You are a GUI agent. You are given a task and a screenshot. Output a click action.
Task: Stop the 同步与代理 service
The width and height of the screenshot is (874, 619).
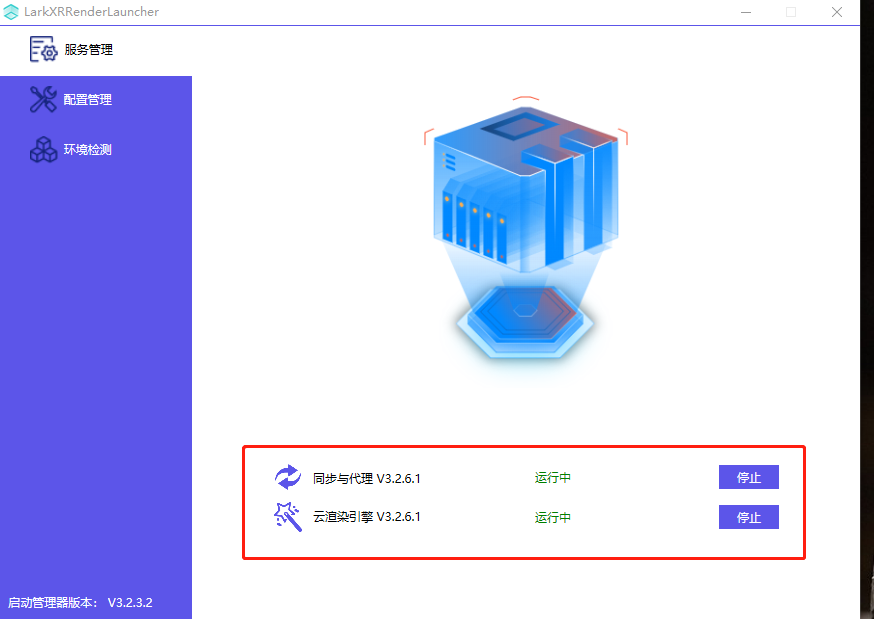coord(749,477)
